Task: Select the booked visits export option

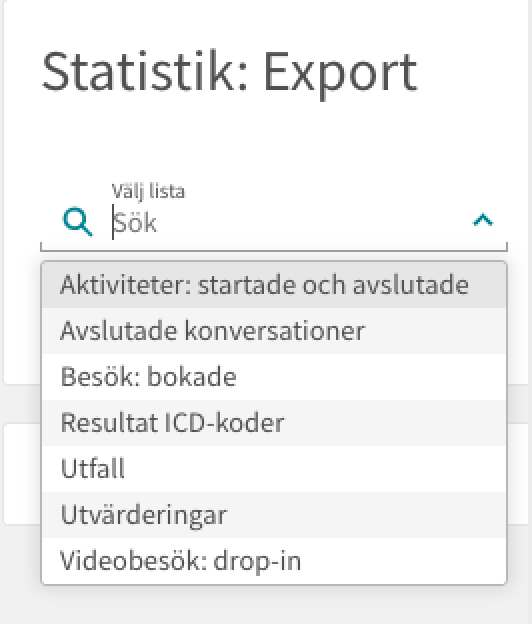Action: [x=274, y=377]
